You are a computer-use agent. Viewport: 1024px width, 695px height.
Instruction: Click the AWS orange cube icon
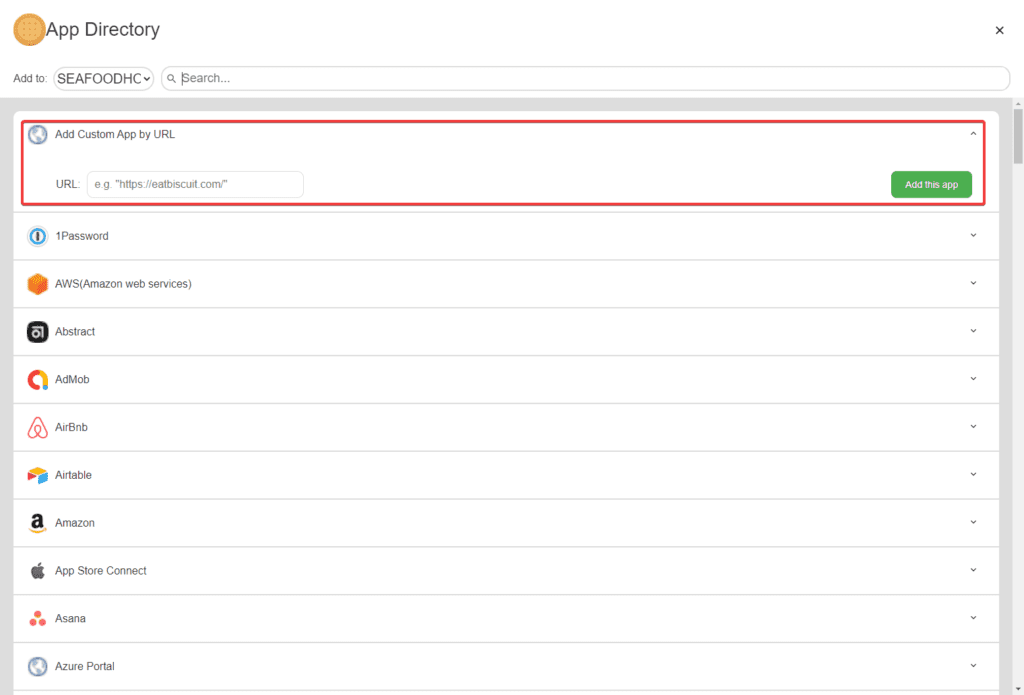37,283
